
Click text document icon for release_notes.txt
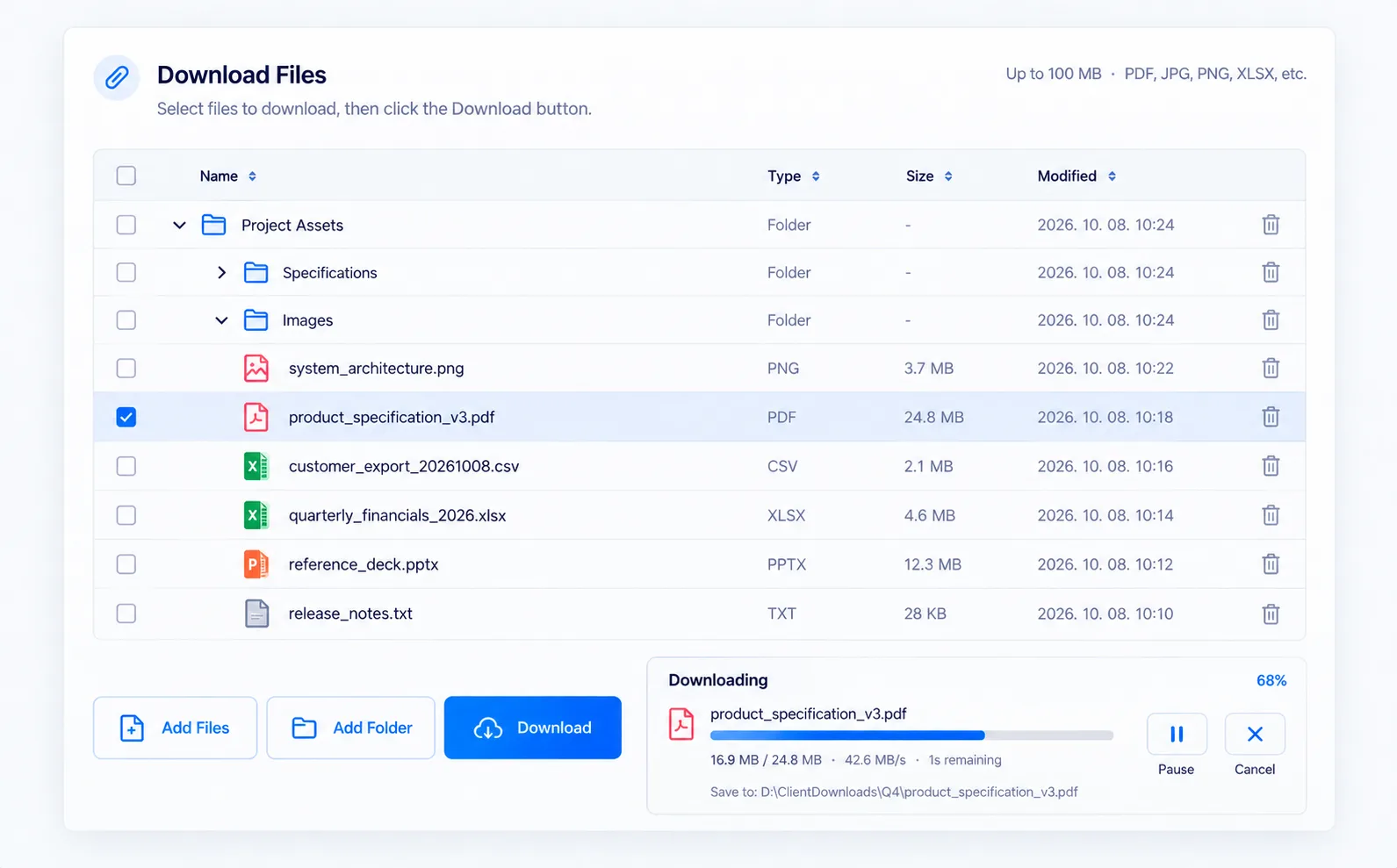(256, 613)
